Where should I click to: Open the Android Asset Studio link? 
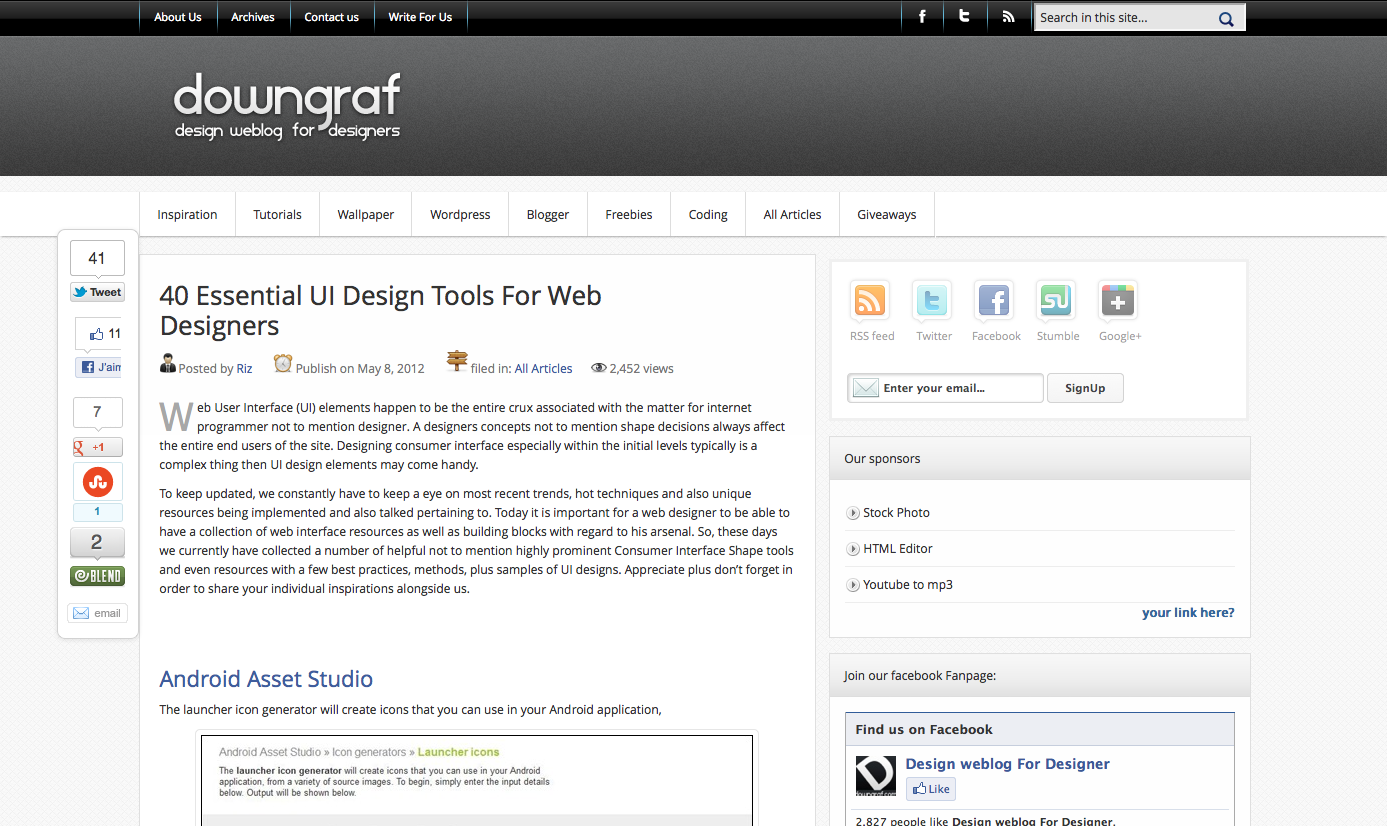click(266, 679)
